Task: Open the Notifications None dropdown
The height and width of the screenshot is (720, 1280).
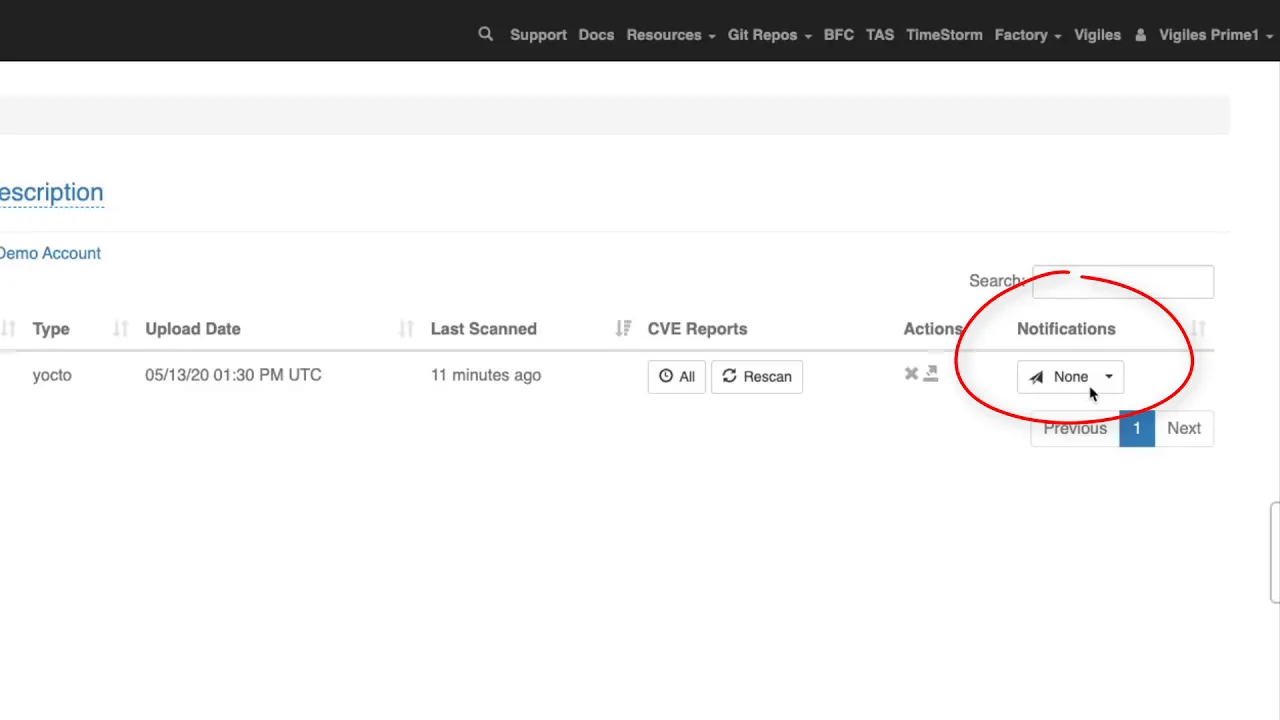Action: pyautogui.click(x=1071, y=377)
